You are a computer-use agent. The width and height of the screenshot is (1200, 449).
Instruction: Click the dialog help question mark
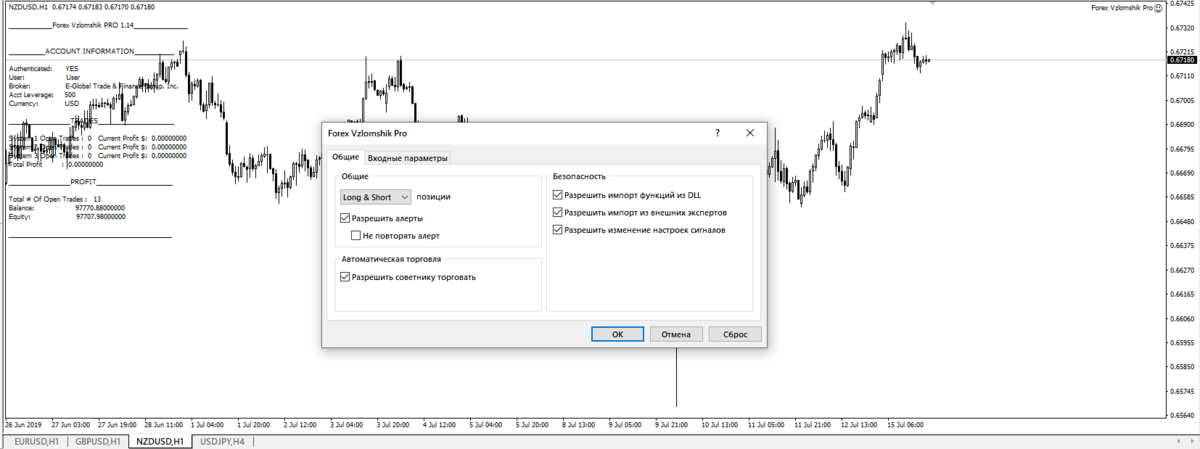[x=717, y=132]
